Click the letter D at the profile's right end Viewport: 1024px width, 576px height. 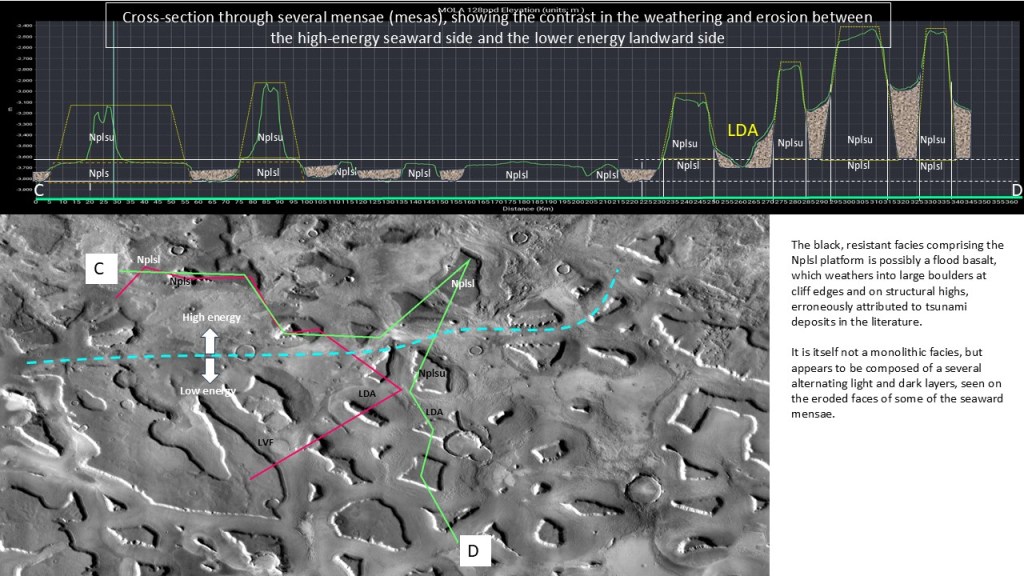(x=1016, y=190)
